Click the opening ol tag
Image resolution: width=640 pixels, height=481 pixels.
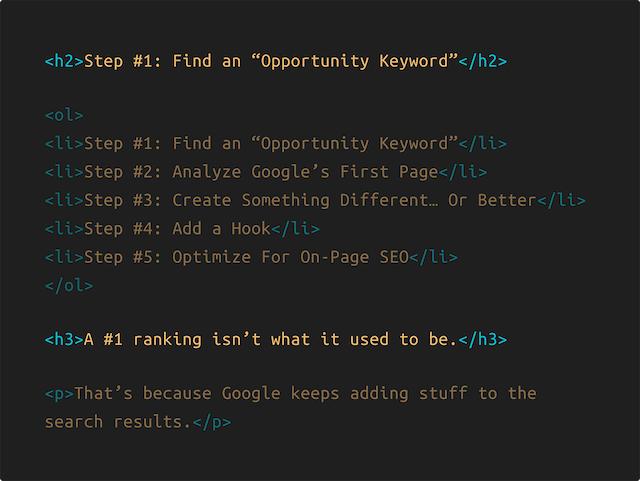(x=64, y=115)
